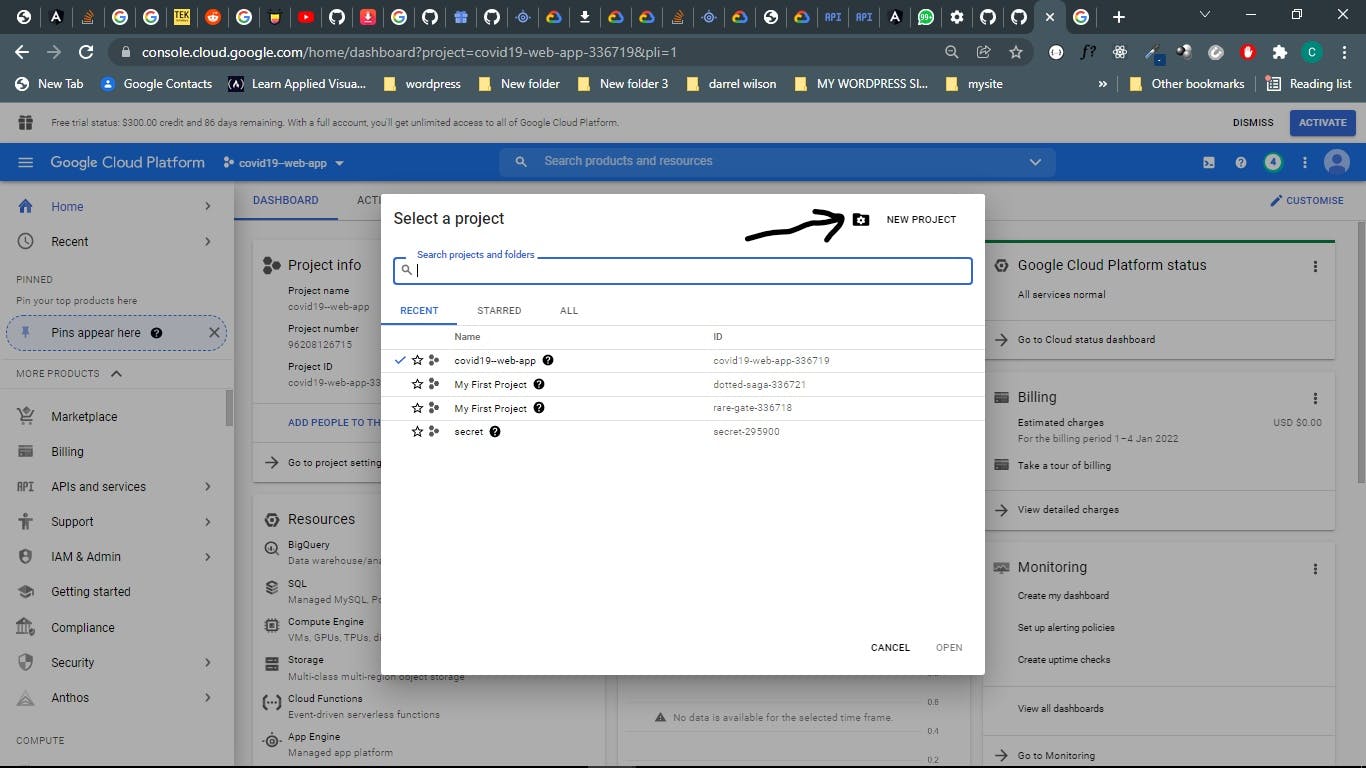The image size is (1366, 768).
Task: Click the DASHBOARD tab
Action: pos(285,200)
